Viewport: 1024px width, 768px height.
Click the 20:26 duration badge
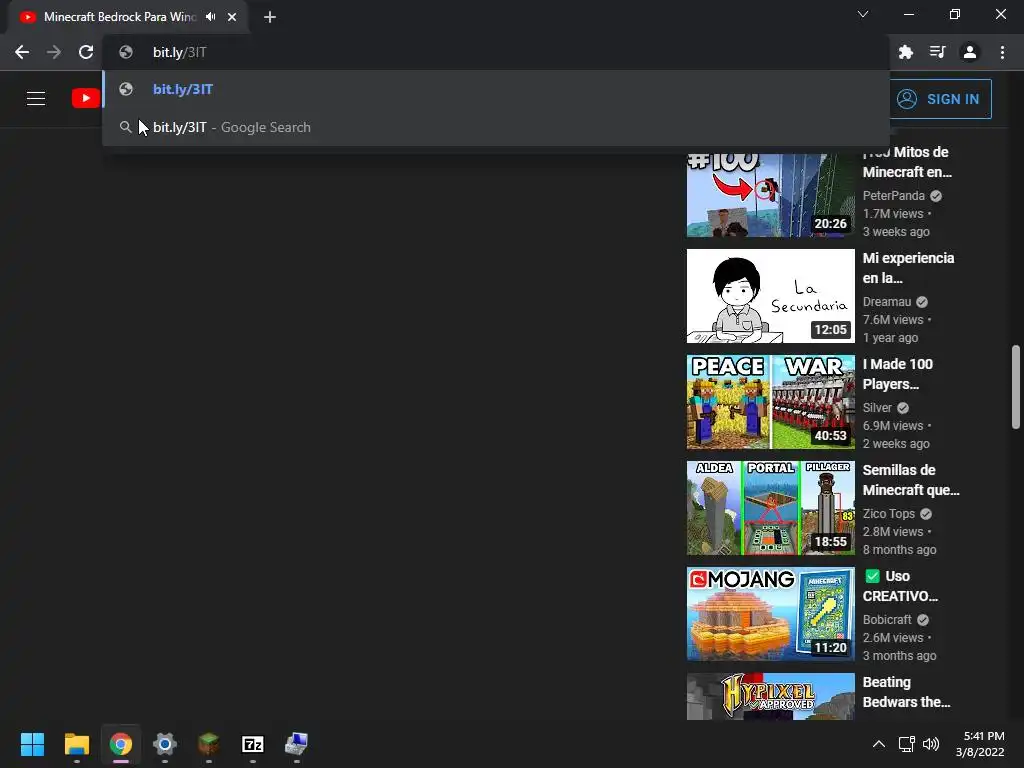click(x=830, y=223)
